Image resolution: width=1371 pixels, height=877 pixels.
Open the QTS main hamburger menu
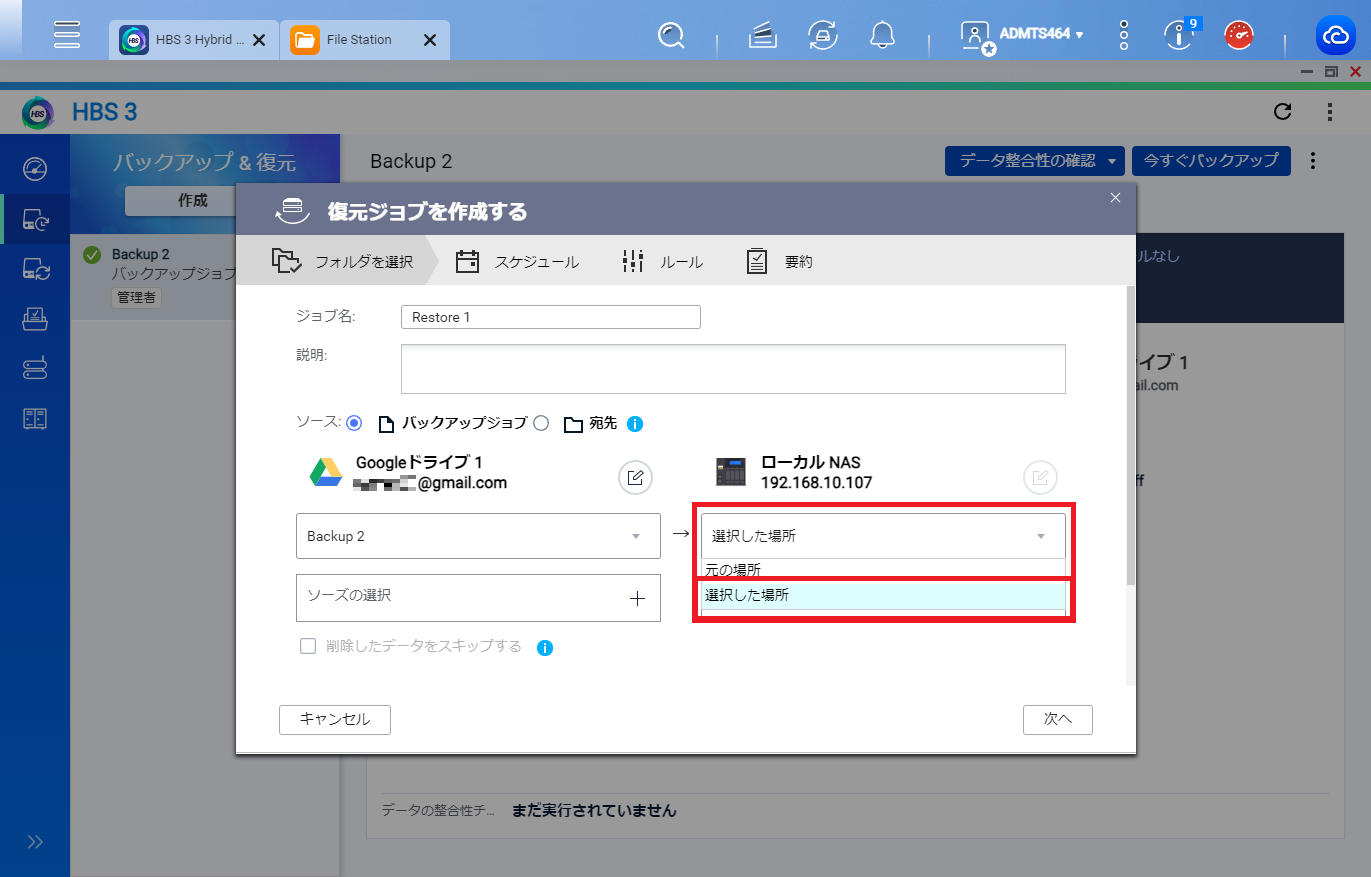tap(67, 33)
